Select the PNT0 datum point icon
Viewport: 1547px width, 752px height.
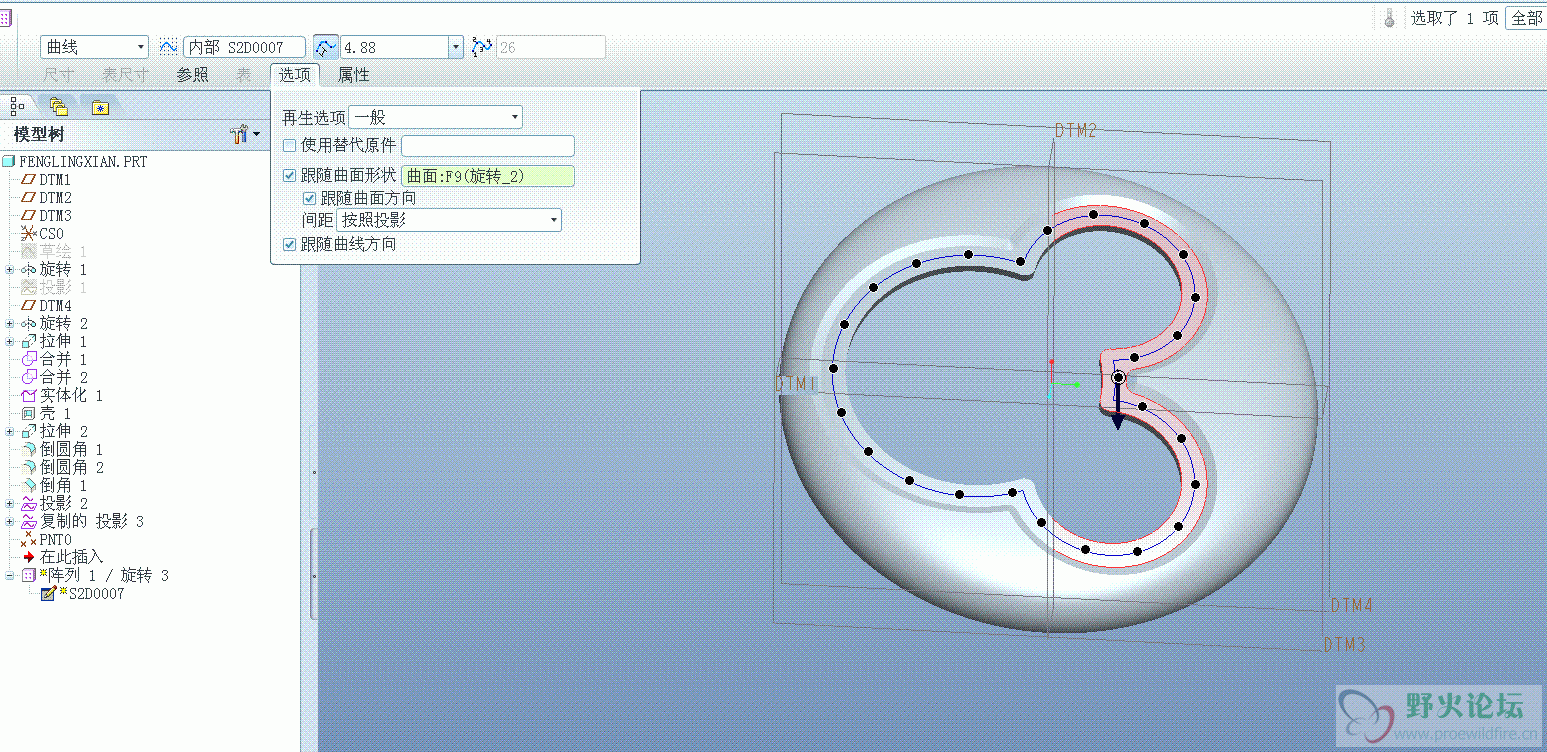click(28, 540)
